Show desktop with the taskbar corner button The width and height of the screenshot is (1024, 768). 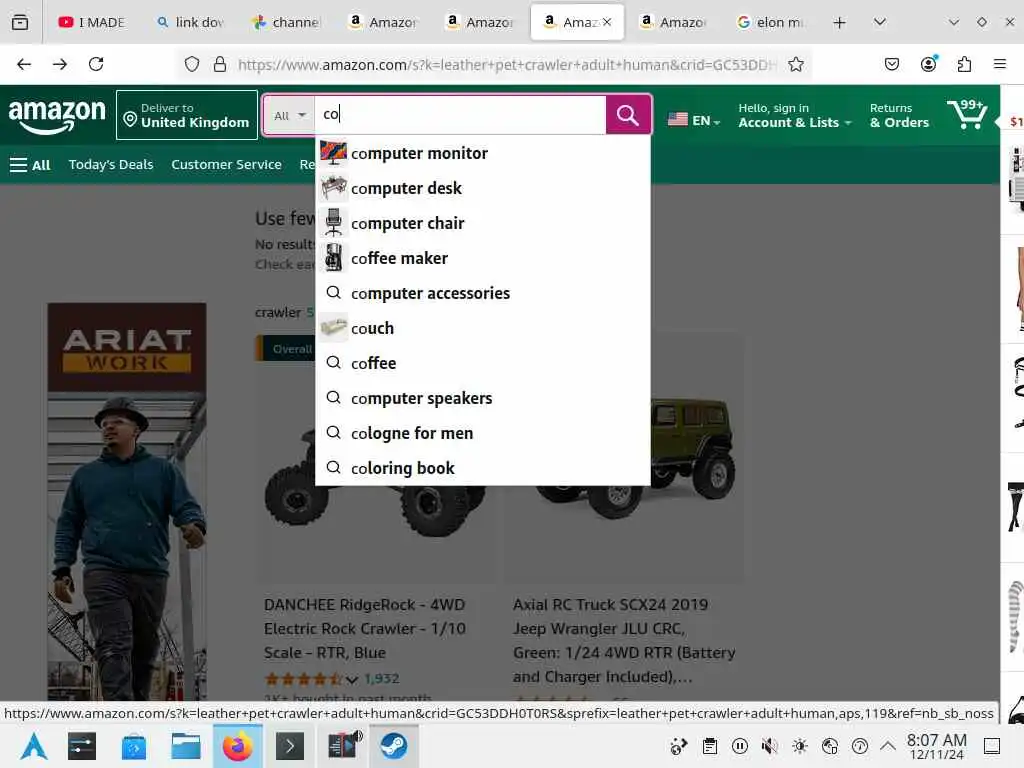[992, 746]
